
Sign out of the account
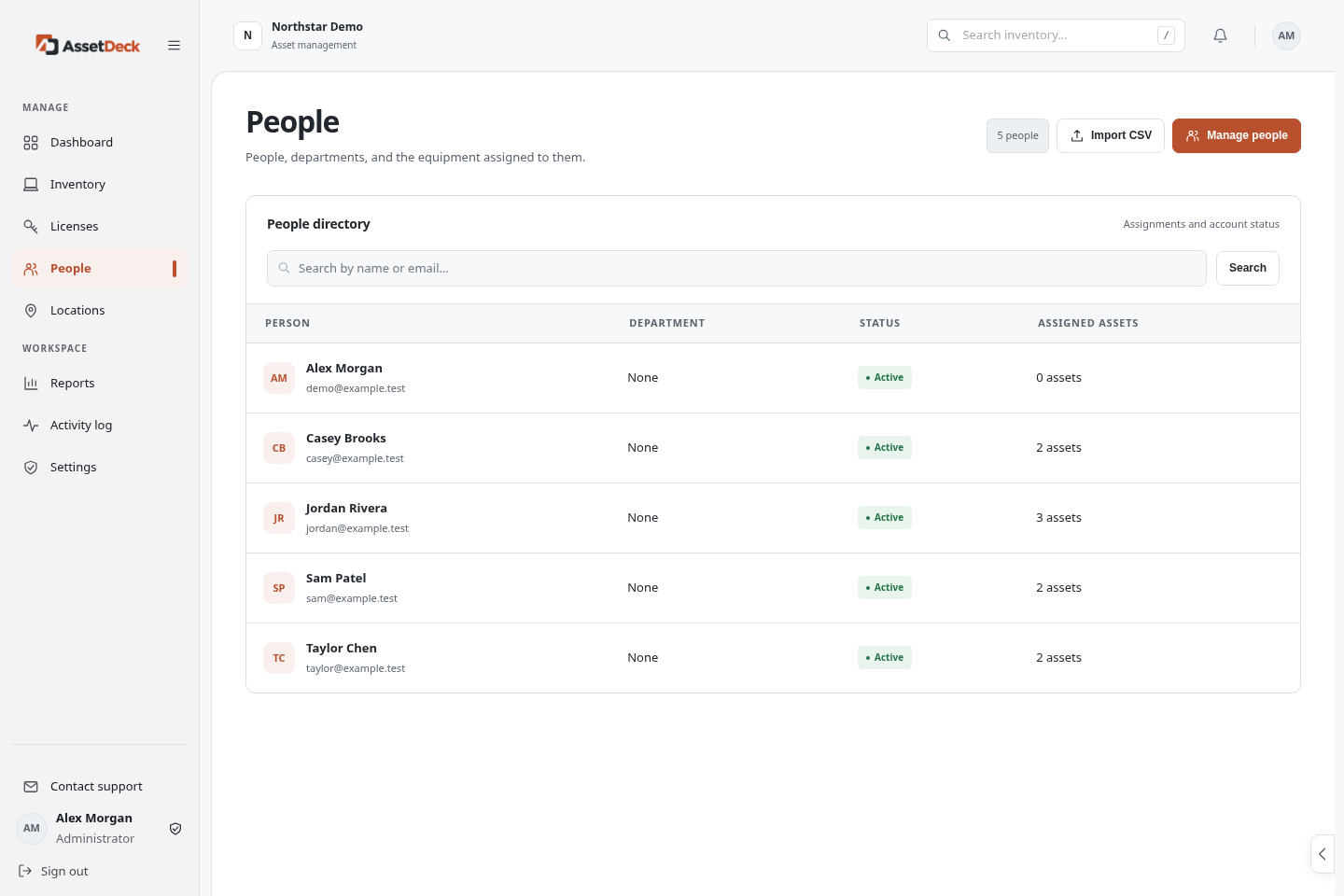(x=53, y=871)
